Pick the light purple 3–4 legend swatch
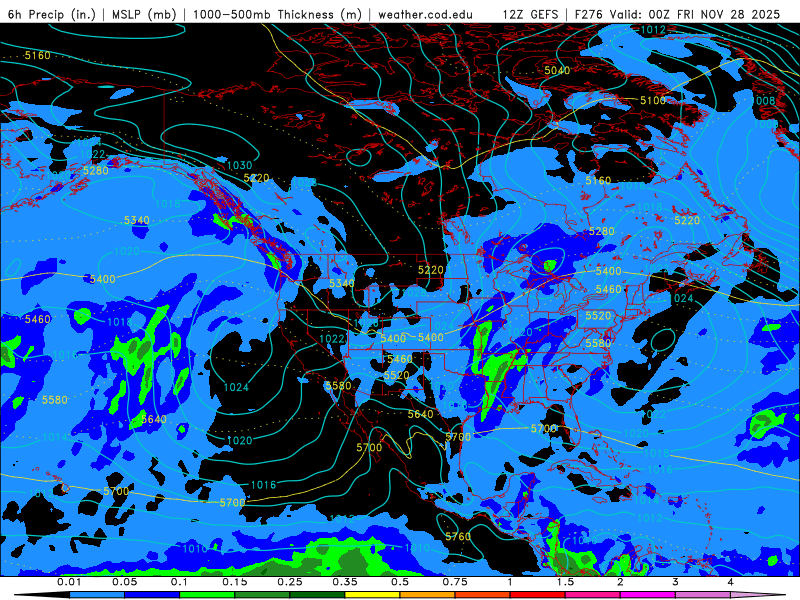This screenshot has height=600, width=800. (703, 595)
